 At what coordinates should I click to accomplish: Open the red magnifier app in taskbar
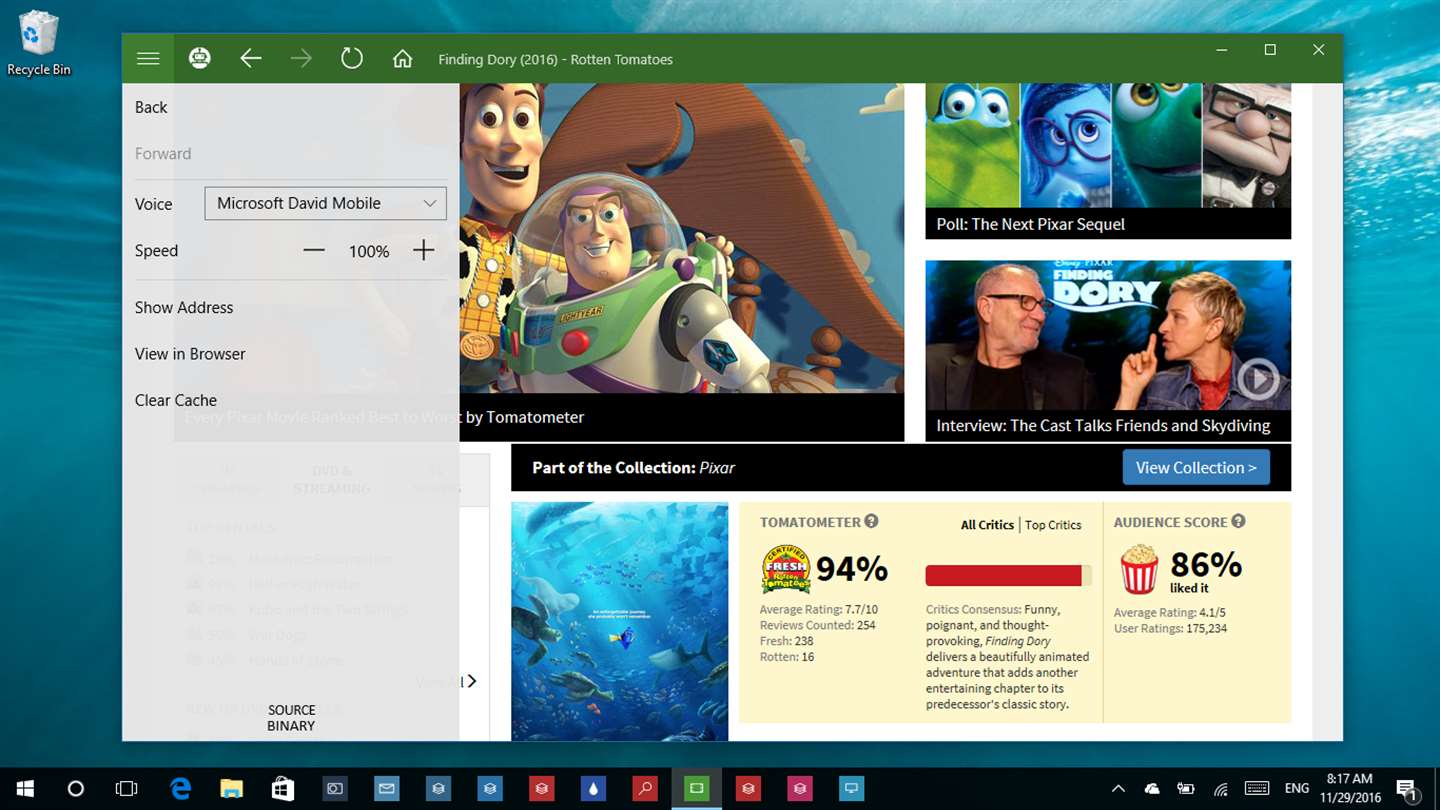click(645, 789)
